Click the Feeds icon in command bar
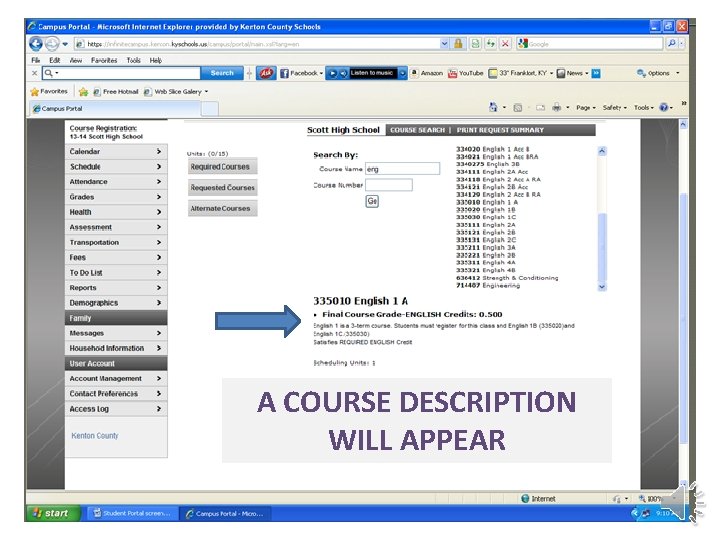Viewport: 720px width, 540px height. pyautogui.click(x=518, y=108)
